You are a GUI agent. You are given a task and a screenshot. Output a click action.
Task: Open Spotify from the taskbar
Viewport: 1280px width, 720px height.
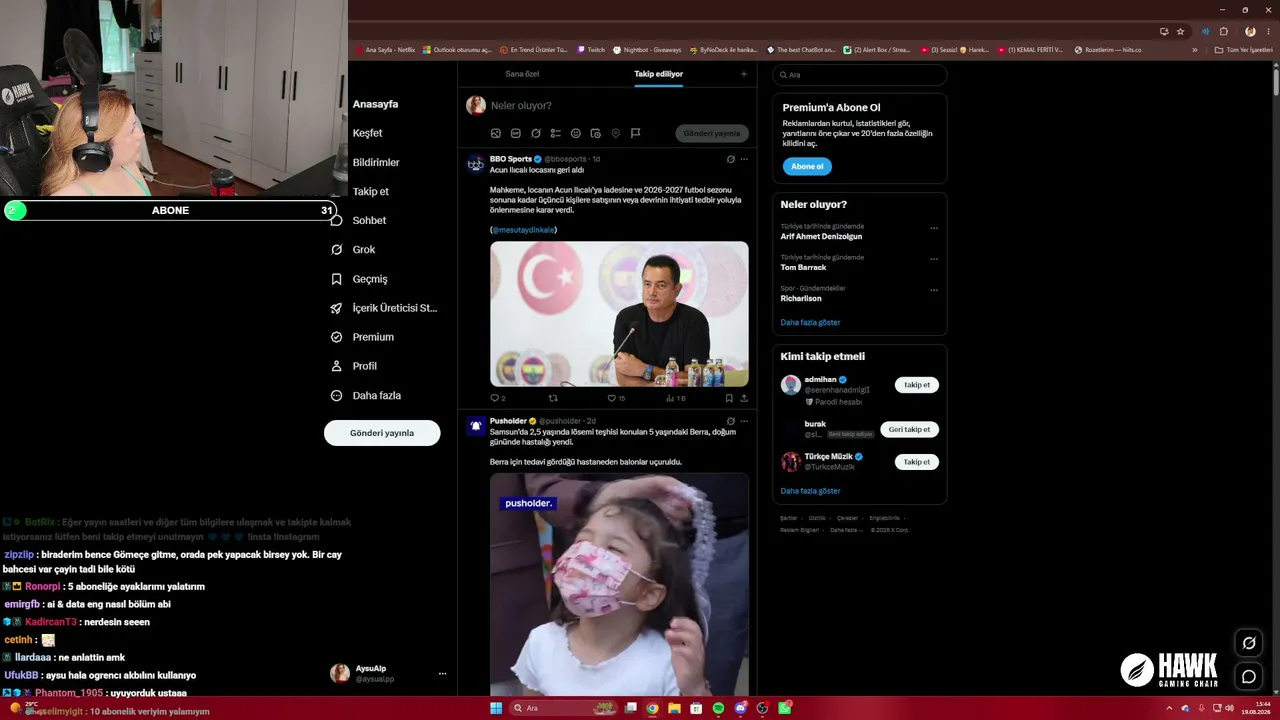click(718, 708)
